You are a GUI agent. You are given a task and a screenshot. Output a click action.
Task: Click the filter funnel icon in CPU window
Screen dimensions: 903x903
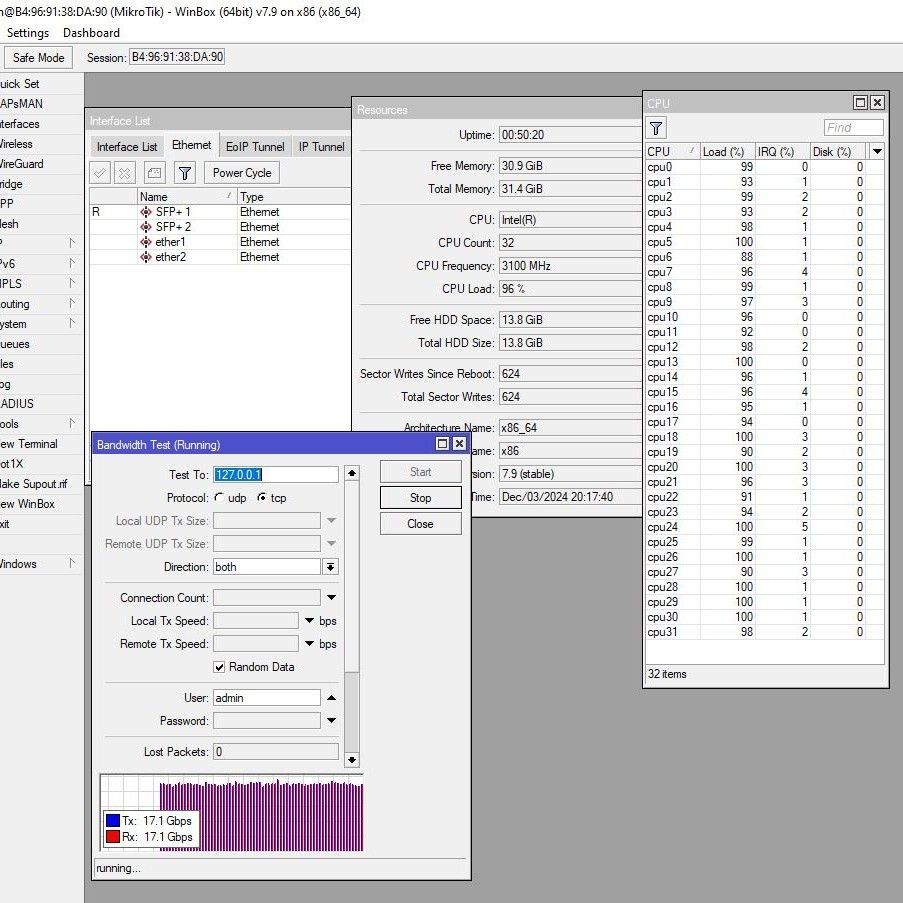[656, 128]
